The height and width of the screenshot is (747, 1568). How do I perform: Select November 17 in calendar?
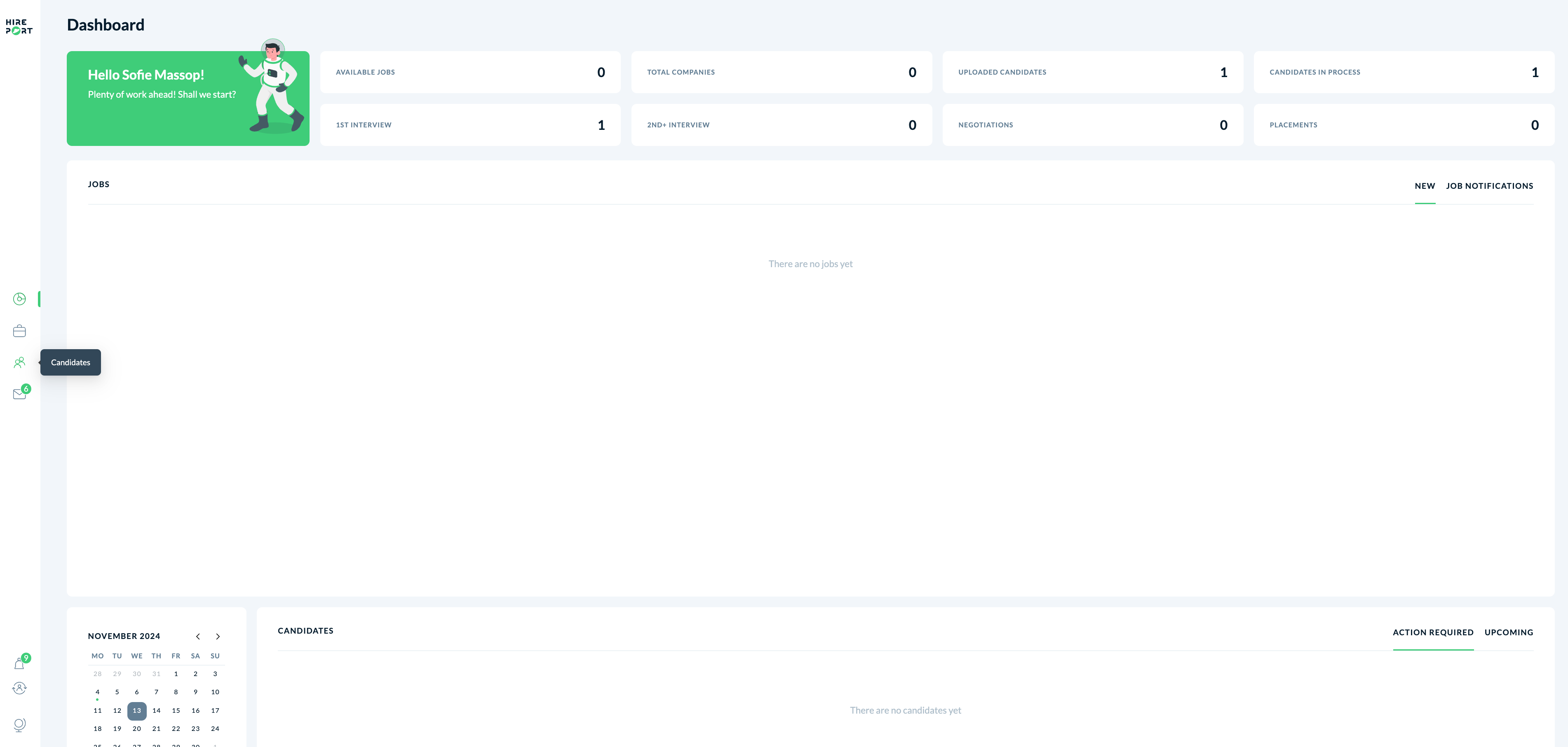click(x=215, y=710)
